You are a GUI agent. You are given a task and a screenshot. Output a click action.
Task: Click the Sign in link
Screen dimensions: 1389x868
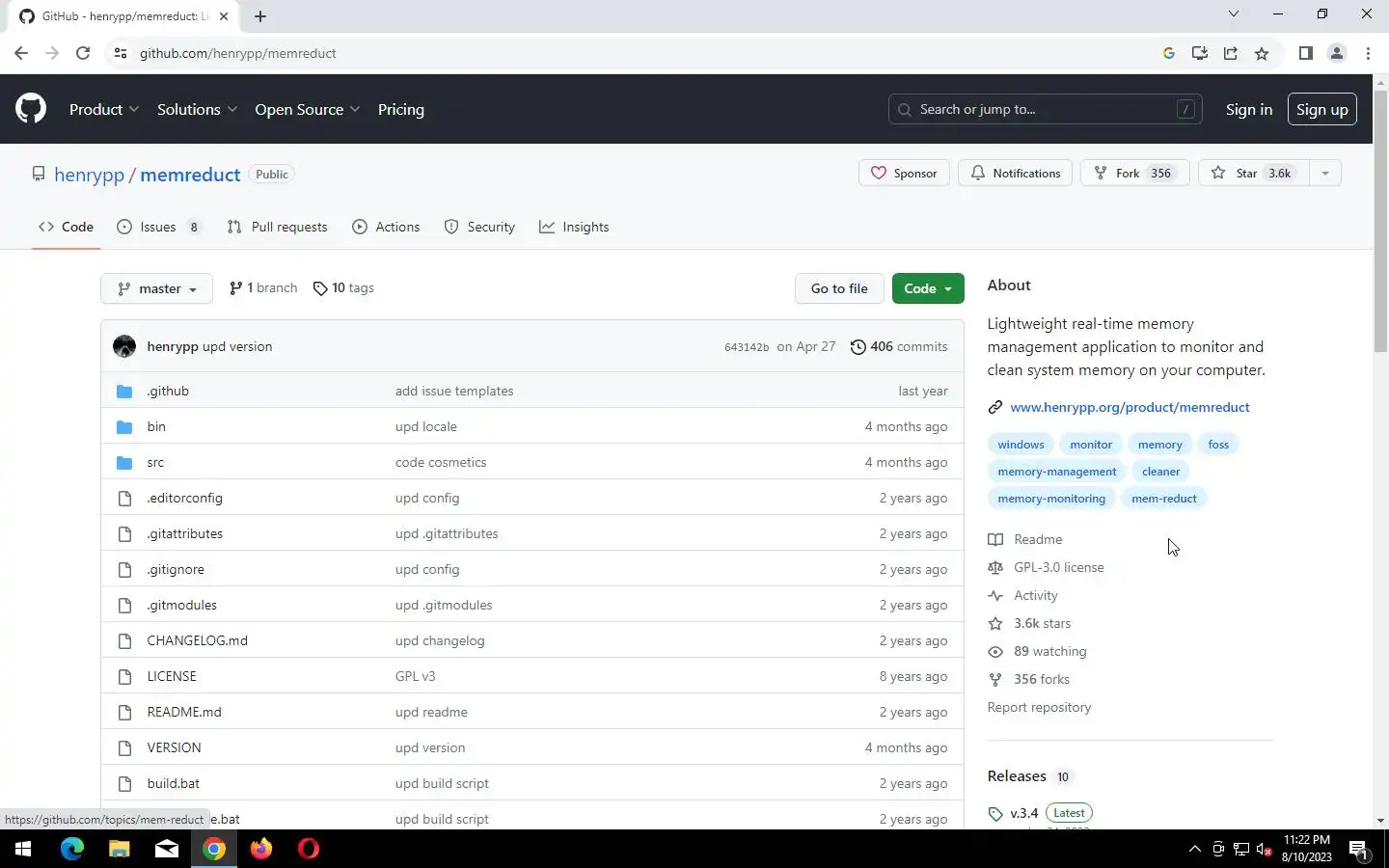pyautogui.click(x=1249, y=109)
